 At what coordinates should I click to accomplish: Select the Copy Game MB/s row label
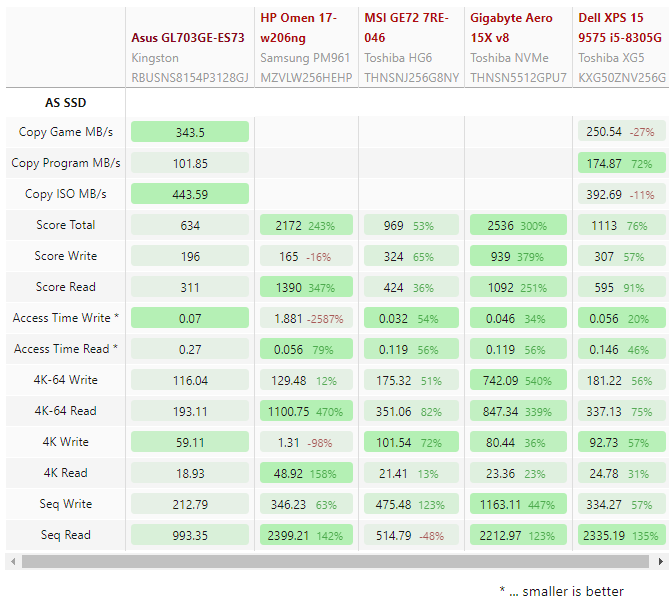pyautogui.click(x=65, y=132)
